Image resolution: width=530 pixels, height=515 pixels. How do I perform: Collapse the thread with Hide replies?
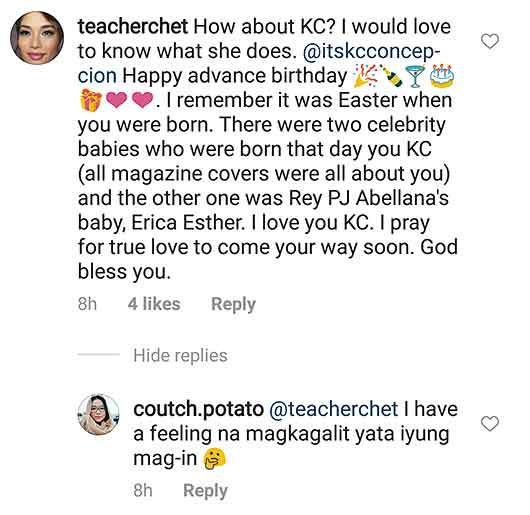pos(180,355)
